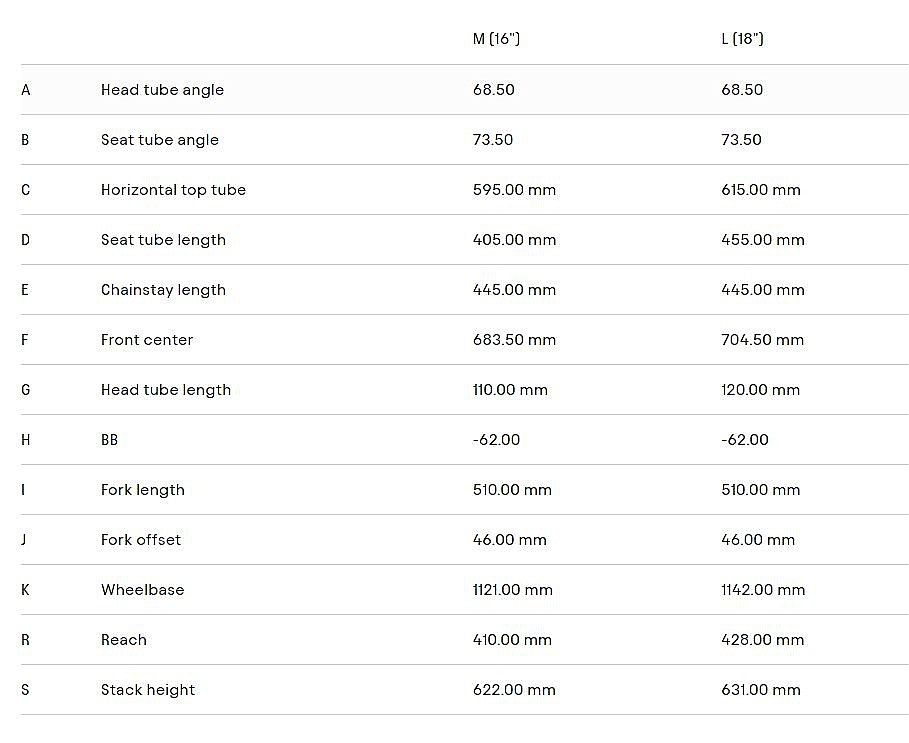
Task: Click the Fork length label
Action: (x=143, y=490)
